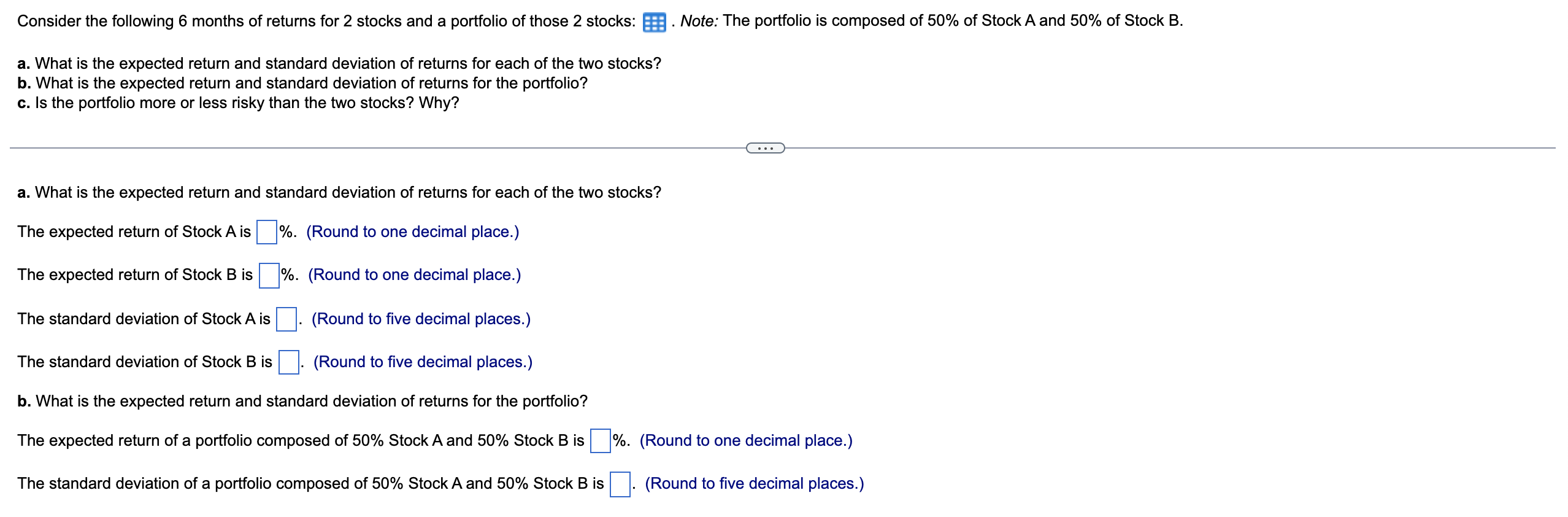Click one-decimal hint for portfolio expected return
1568x517 pixels.
pos(746,441)
